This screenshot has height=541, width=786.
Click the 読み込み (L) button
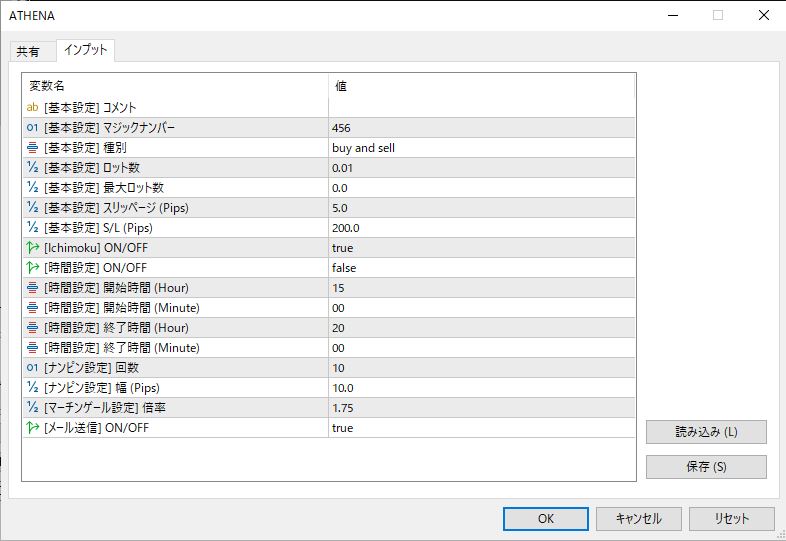coord(706,432)
